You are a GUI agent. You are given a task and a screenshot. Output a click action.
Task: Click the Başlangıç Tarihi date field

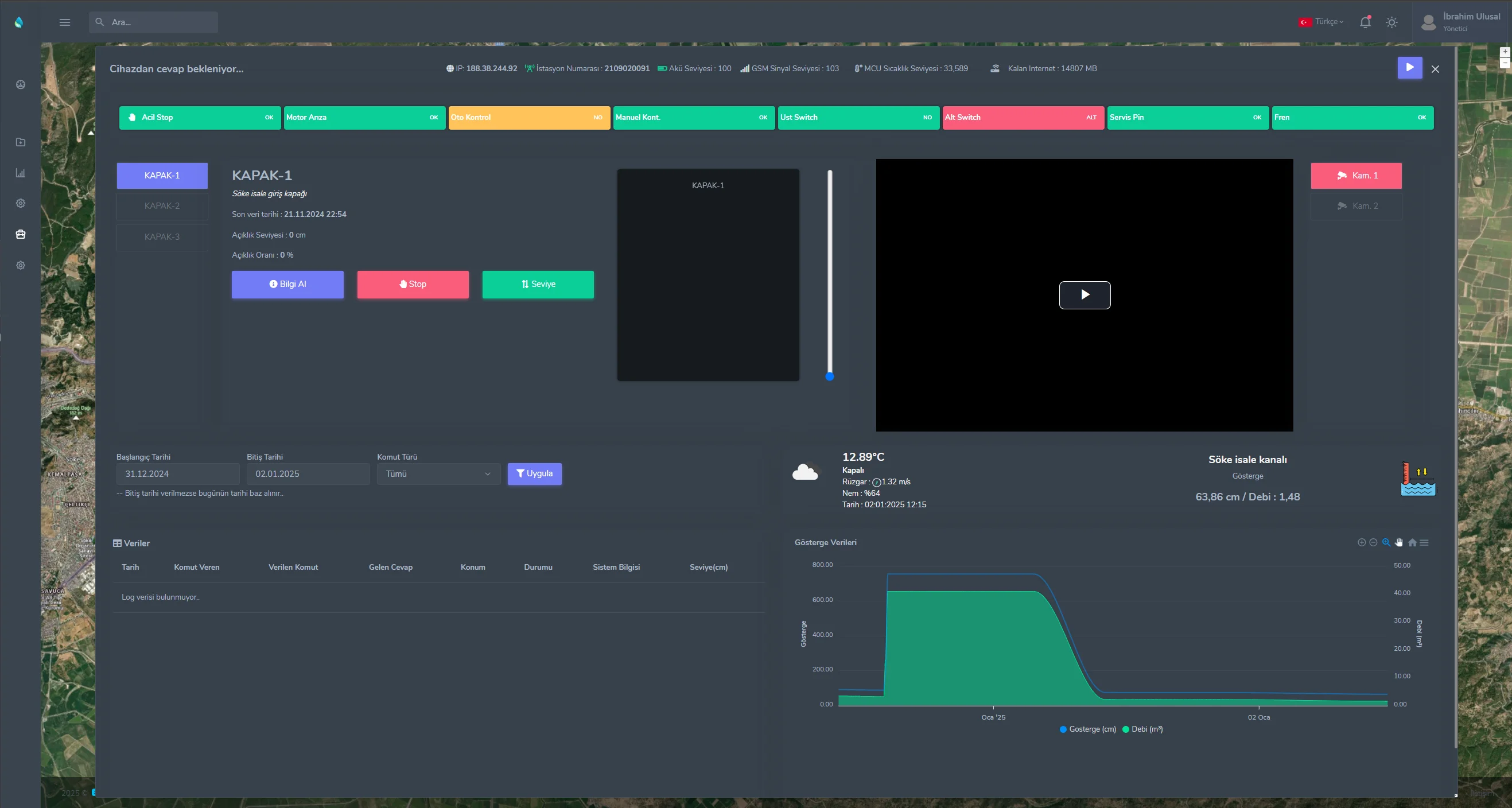point(177,474)
